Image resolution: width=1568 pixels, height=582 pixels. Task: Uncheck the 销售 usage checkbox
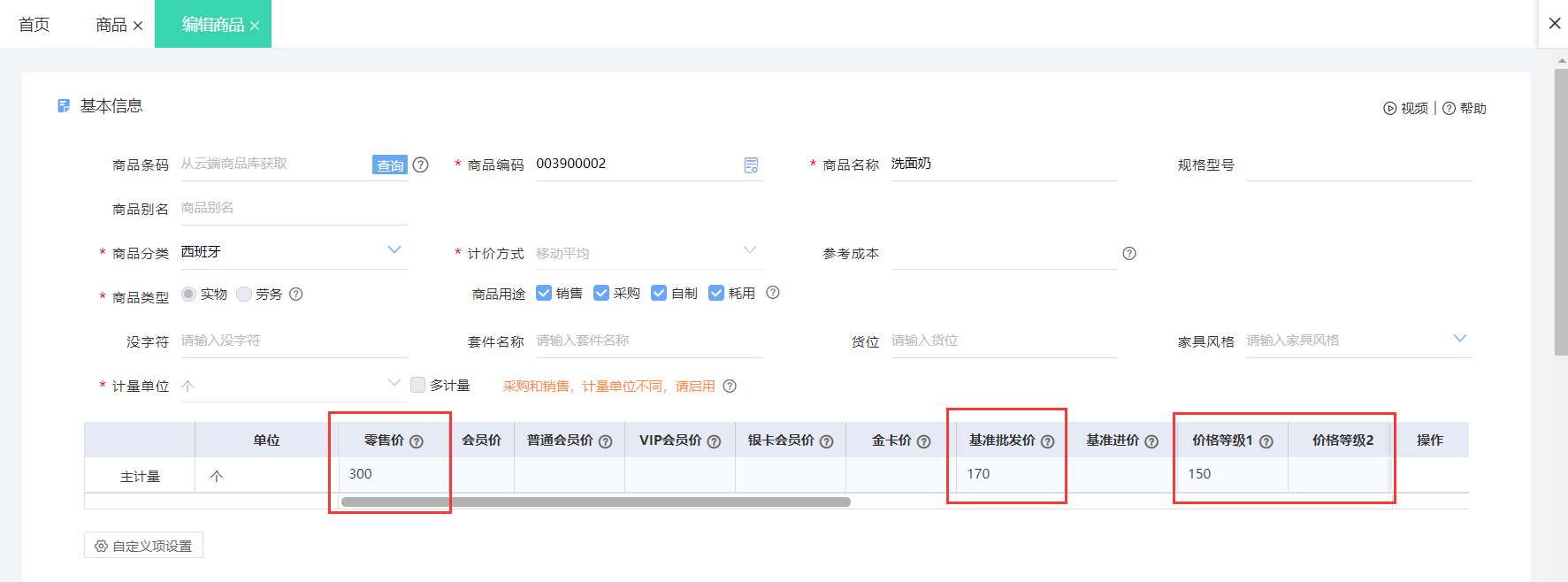(x=544, y=293)
